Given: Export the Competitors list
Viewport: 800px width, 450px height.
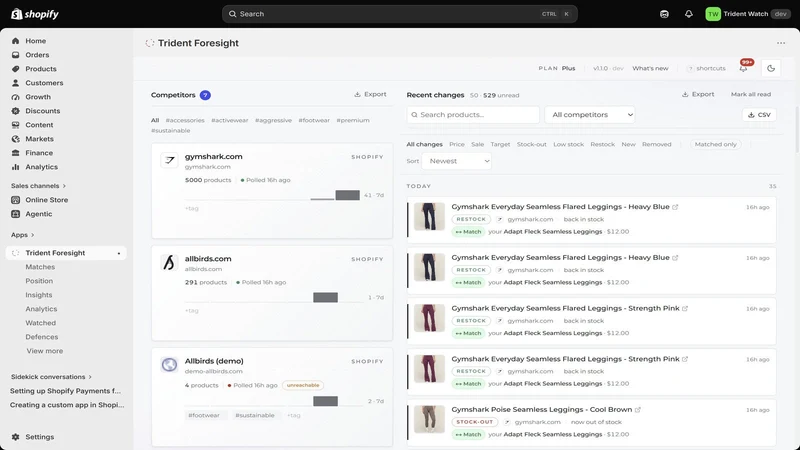Looking at the screenshot, I should [x=370, y=94].
